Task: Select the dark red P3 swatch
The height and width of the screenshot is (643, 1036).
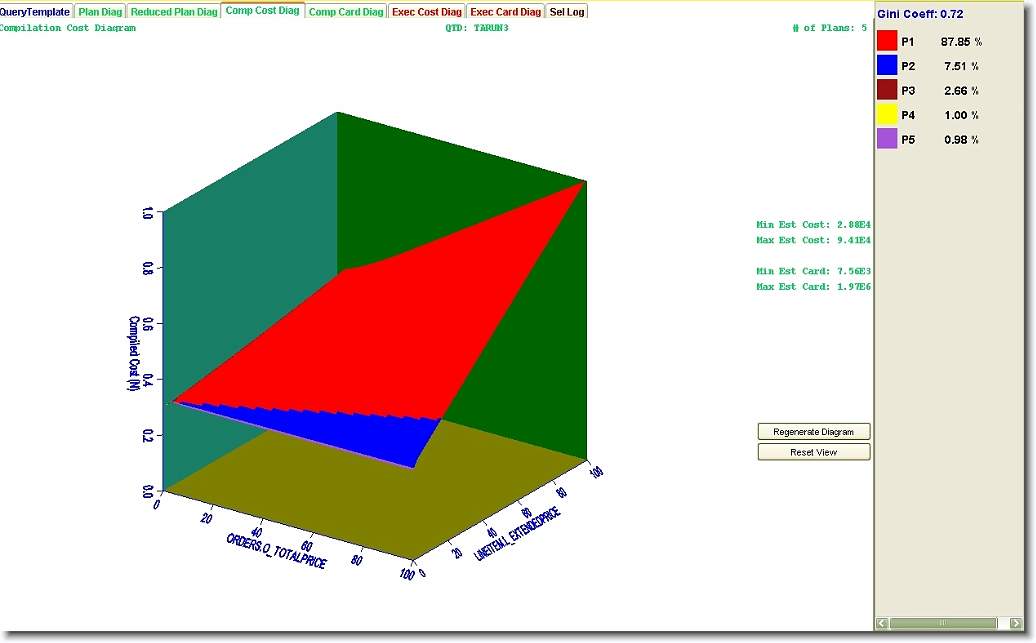Action: point(887,90)
